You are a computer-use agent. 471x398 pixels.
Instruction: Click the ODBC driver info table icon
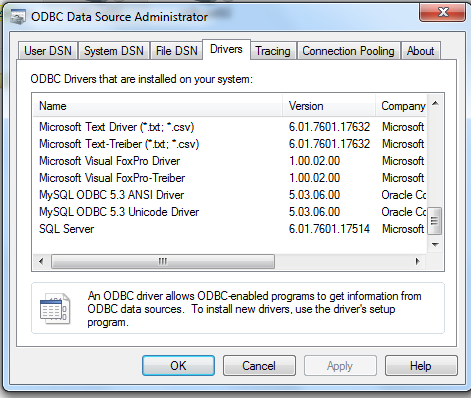coord(55,308)
